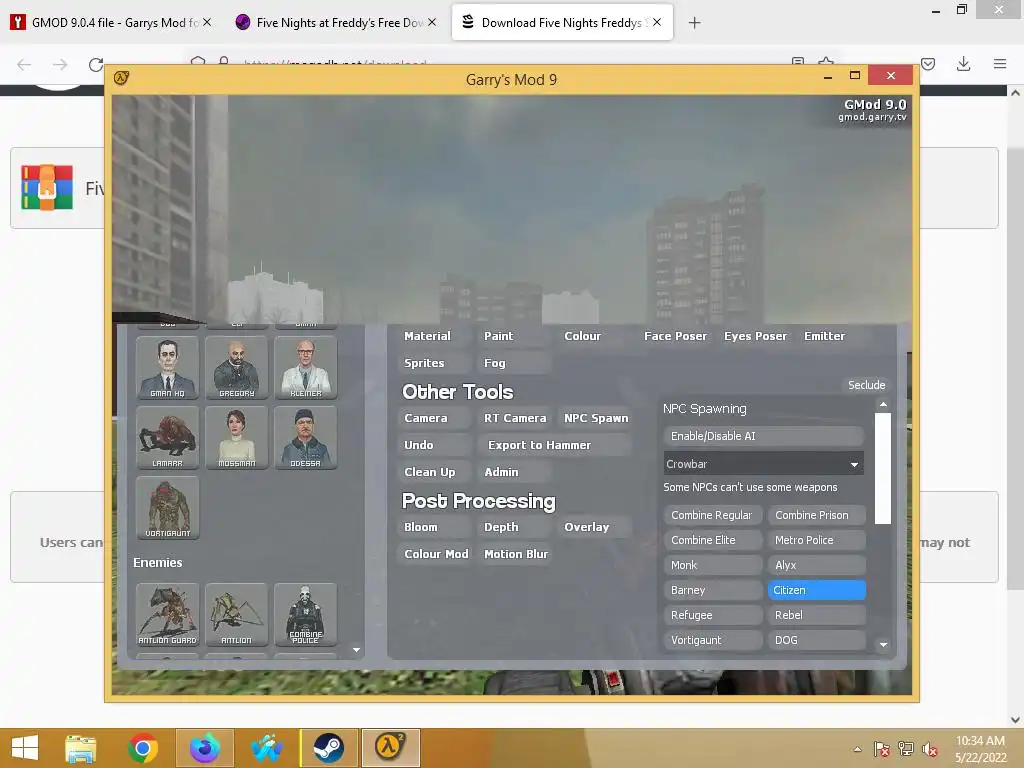Open Steam from taskbar
Screen dimensions: 1024x768
tap(328, 748)
